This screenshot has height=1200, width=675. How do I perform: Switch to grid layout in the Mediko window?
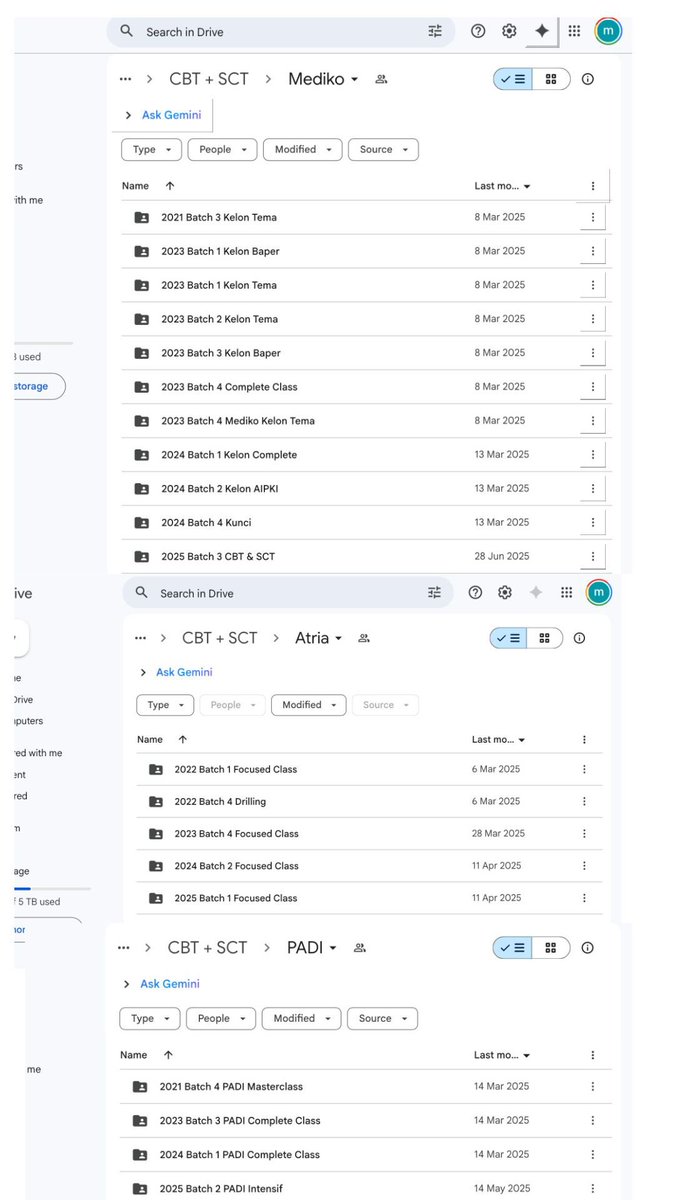pyautogui.click(x=551, y=79)
